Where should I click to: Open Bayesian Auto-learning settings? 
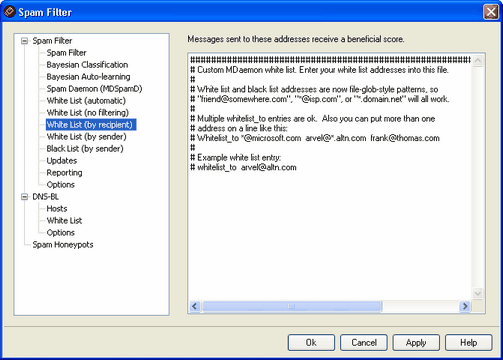point(88,77)
